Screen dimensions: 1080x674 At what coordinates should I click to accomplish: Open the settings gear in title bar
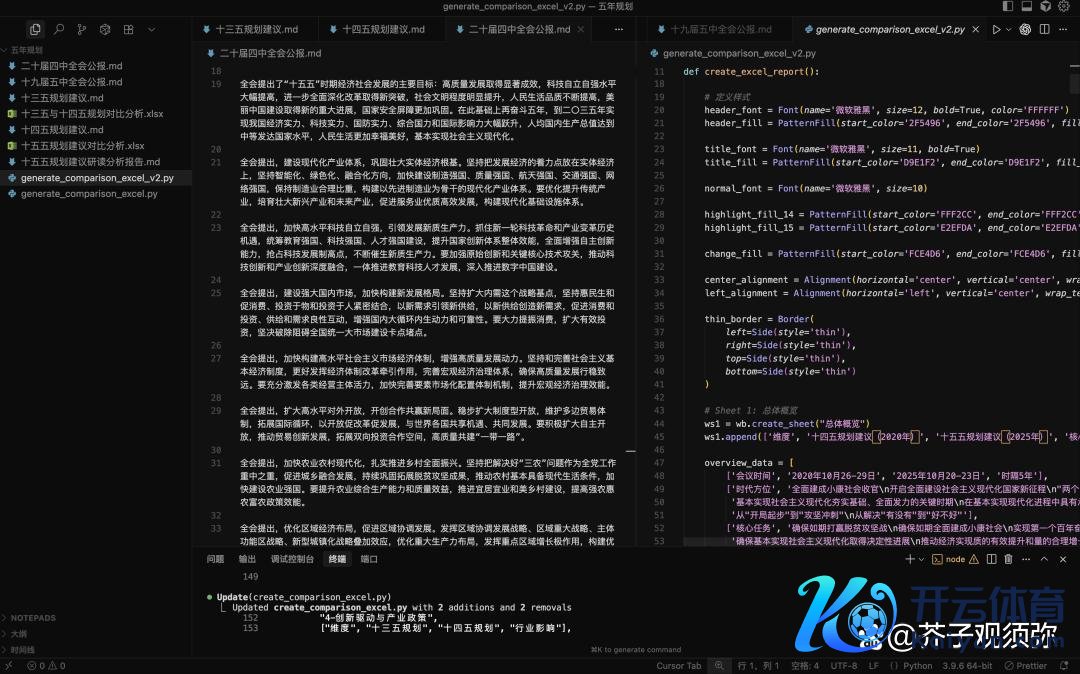(1066, 7)
